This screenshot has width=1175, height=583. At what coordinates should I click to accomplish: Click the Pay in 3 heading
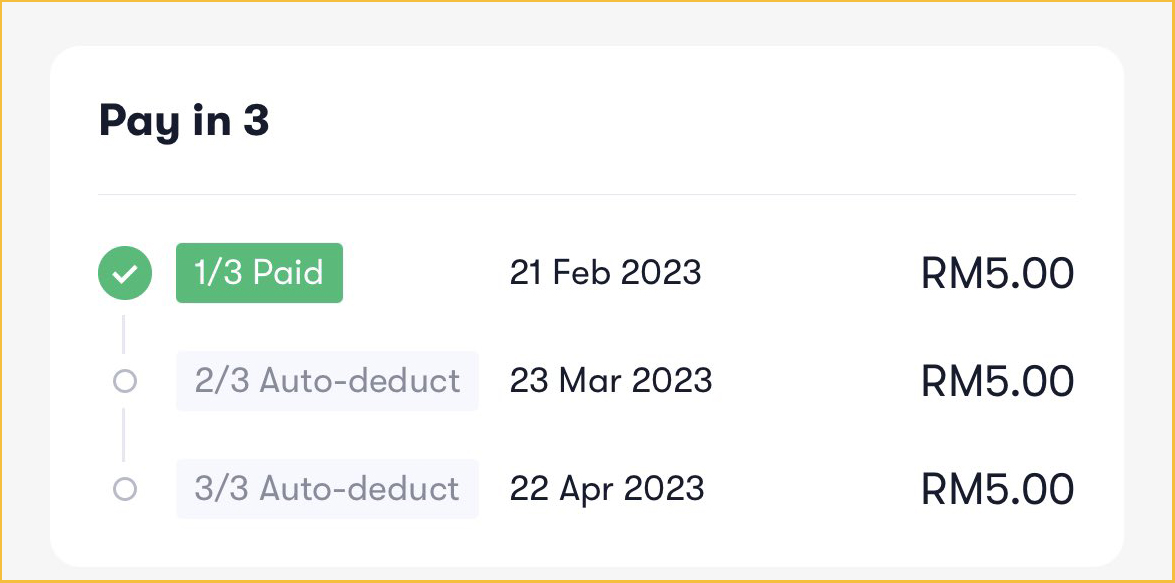pyautogui.click(x=184, y=122)
